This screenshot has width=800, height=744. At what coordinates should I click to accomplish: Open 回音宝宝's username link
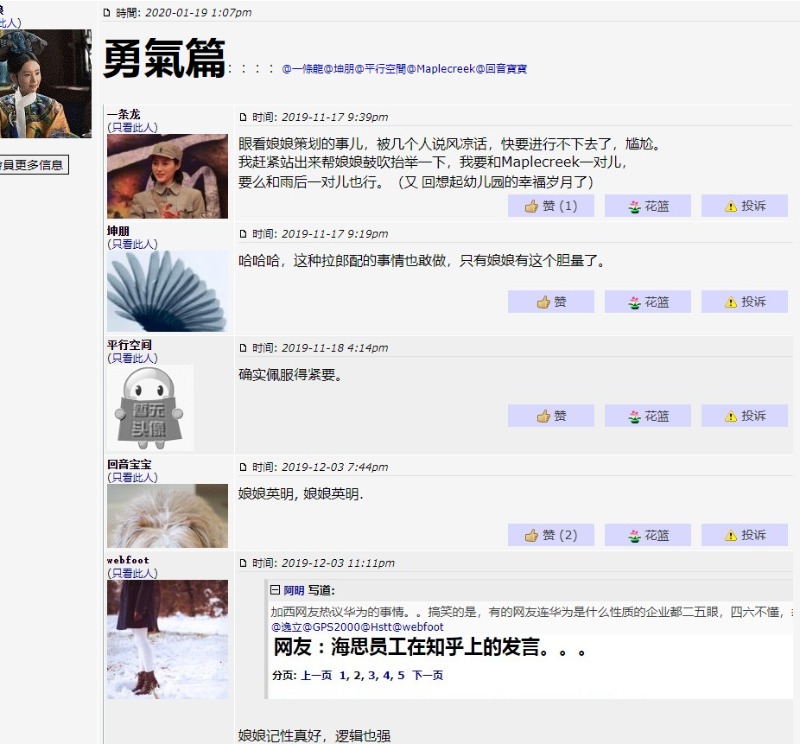(129, 464)
